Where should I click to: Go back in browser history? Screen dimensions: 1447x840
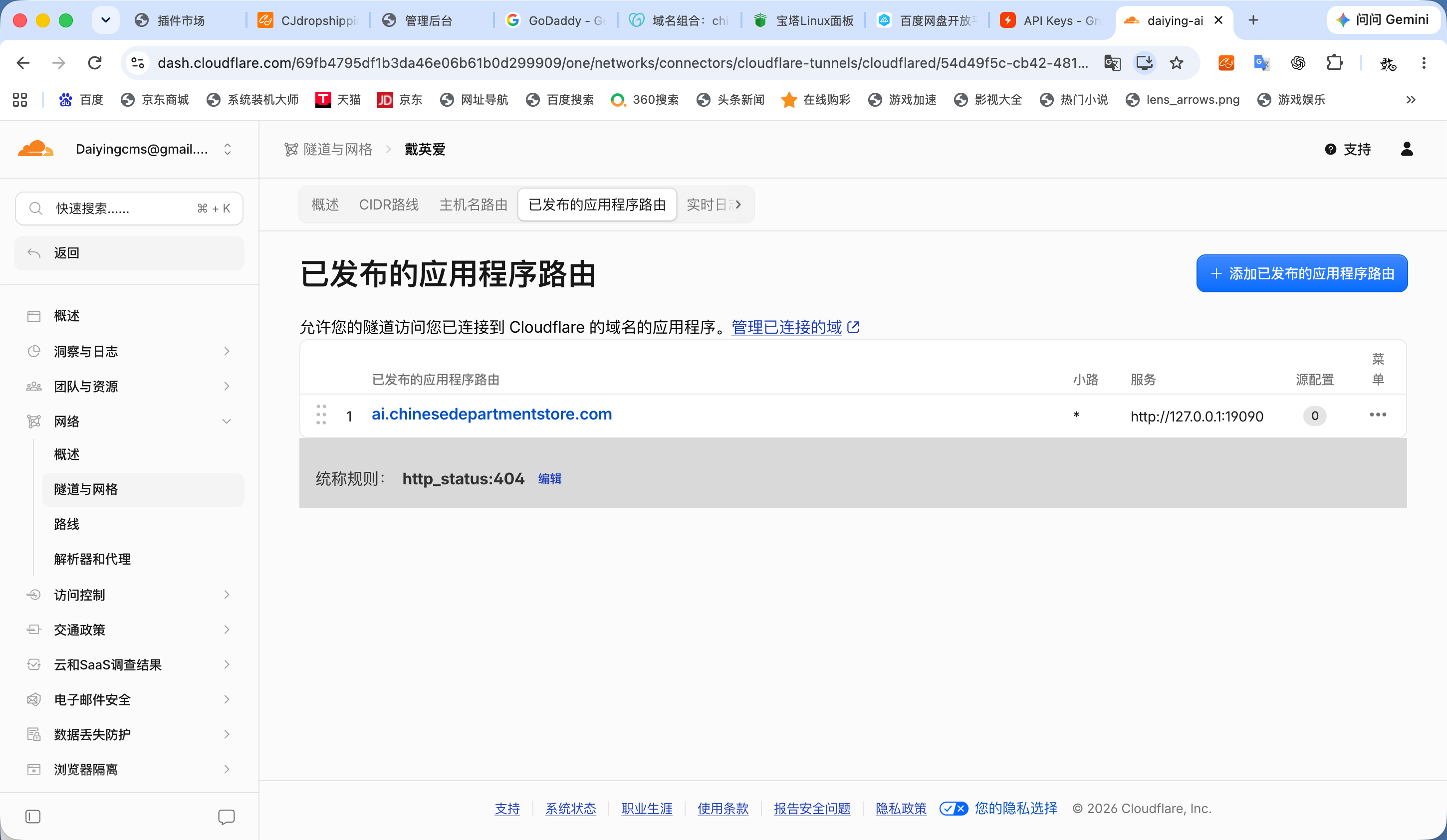(x=23, y=62)
